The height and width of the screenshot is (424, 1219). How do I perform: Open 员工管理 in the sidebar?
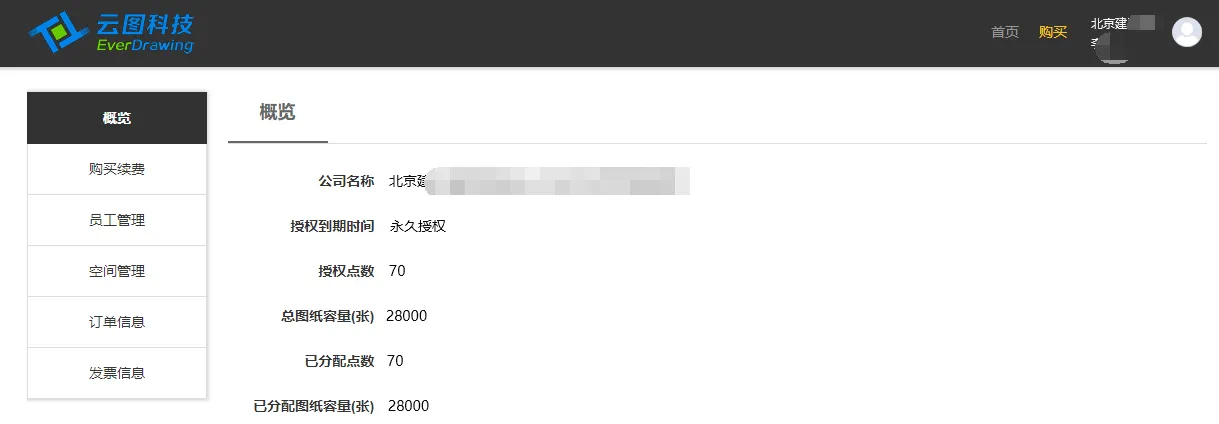pos(117,220)
